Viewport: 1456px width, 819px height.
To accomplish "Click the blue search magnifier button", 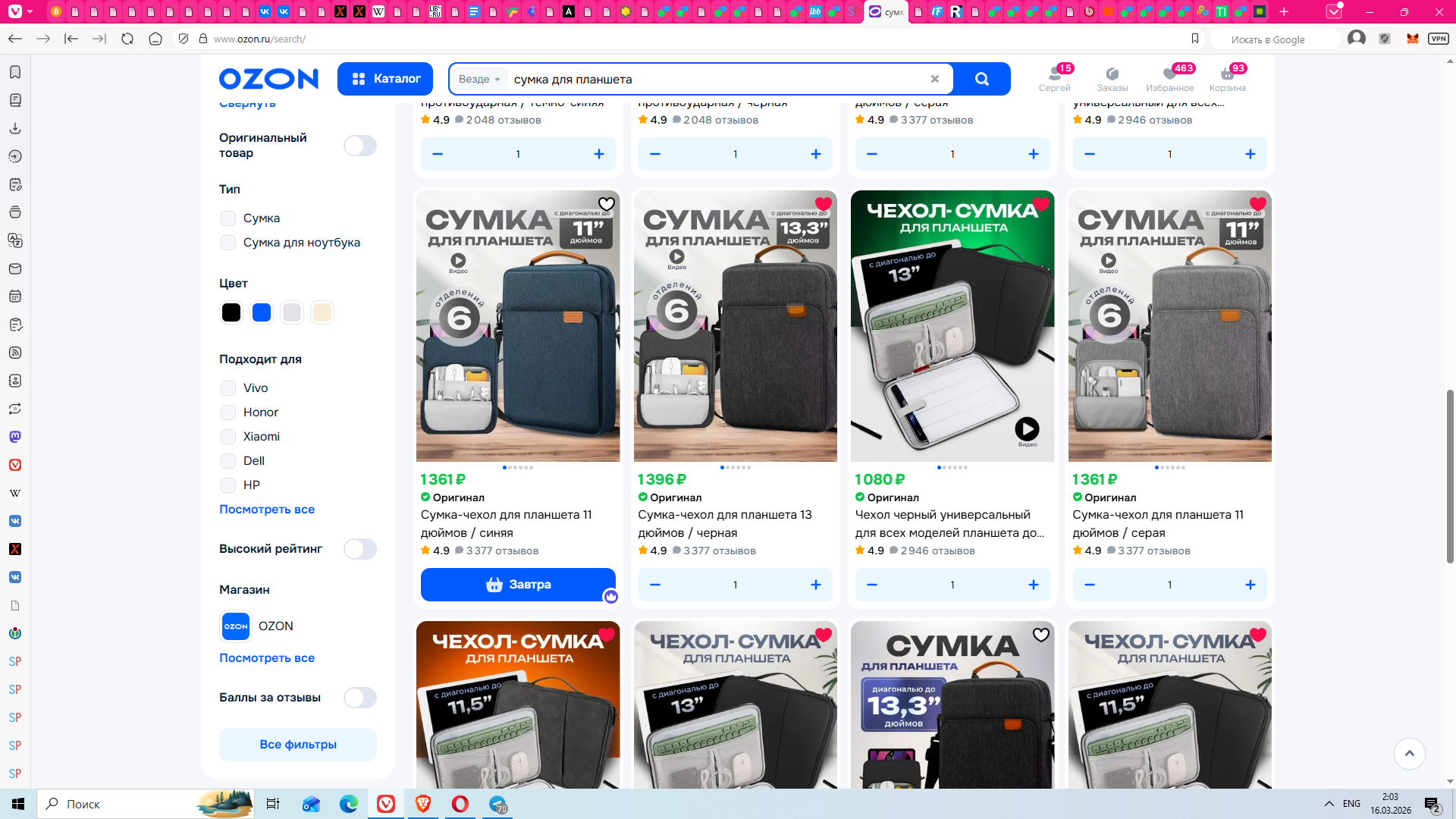I will (x=981, y=79).
